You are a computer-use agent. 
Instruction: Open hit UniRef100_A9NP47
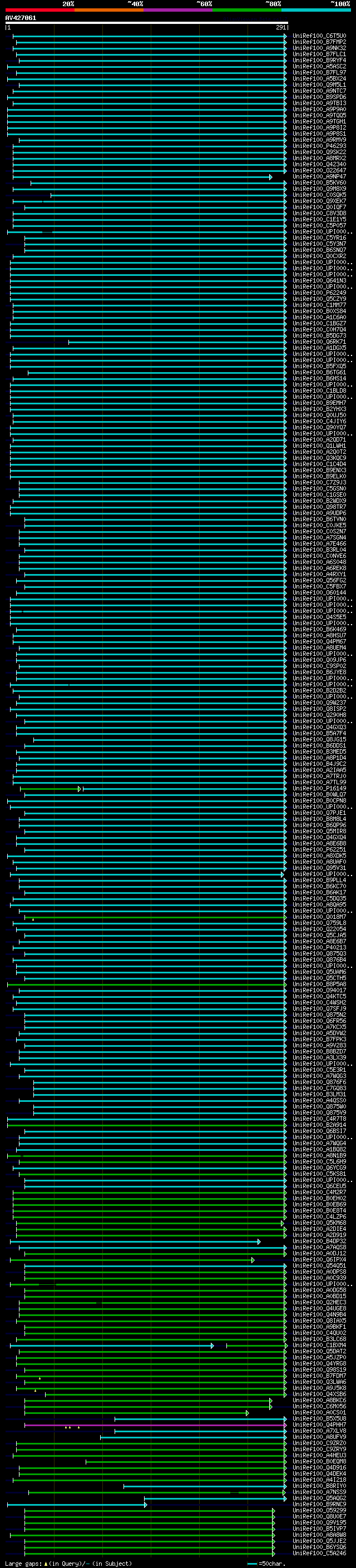(319, 176)
